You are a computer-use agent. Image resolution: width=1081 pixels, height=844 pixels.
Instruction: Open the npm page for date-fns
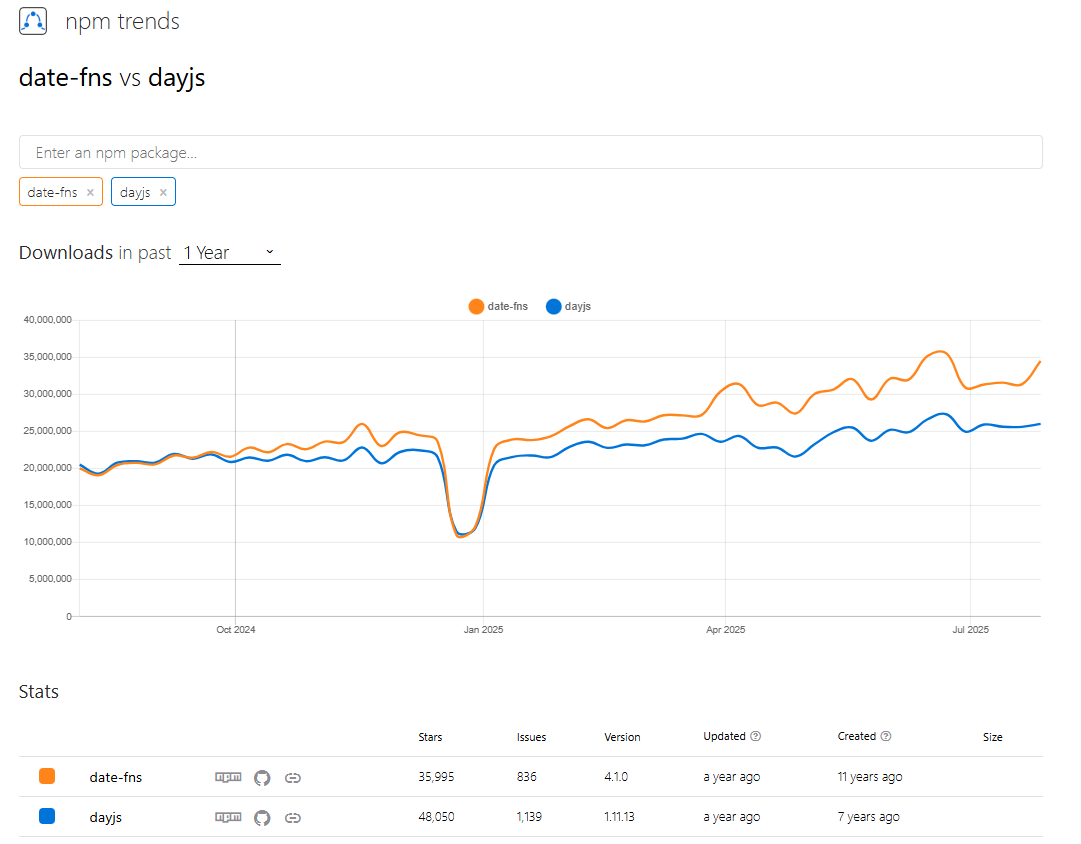pyautogui.click(x=228, y=777)
